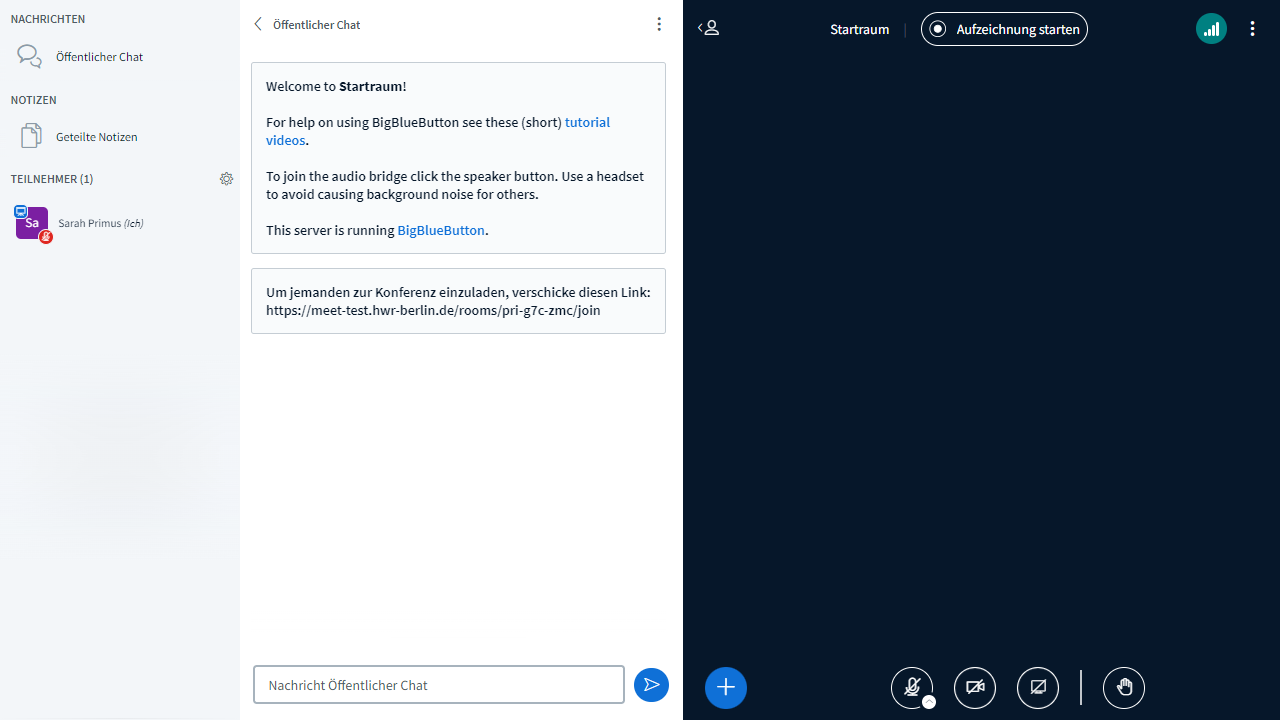Image resolution: width=1280 pixels, height=720 pixels.
Task: Send the chat message
Action: [651, 685]
